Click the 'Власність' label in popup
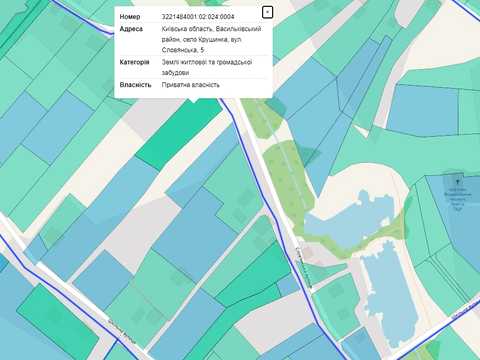 (x=135, y=85)
